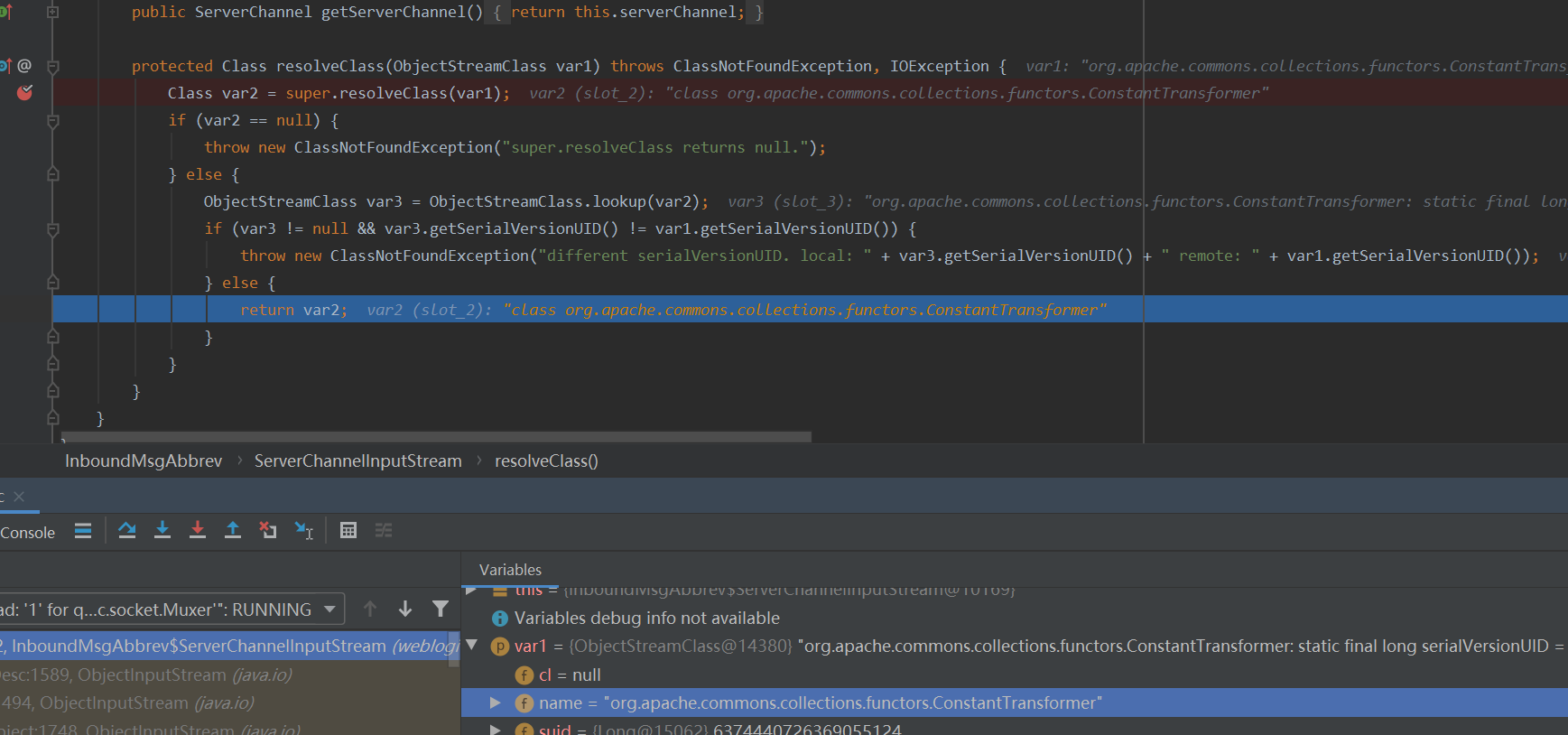
Task: Click the red Force Step Into icon
Action: point(198,531)
